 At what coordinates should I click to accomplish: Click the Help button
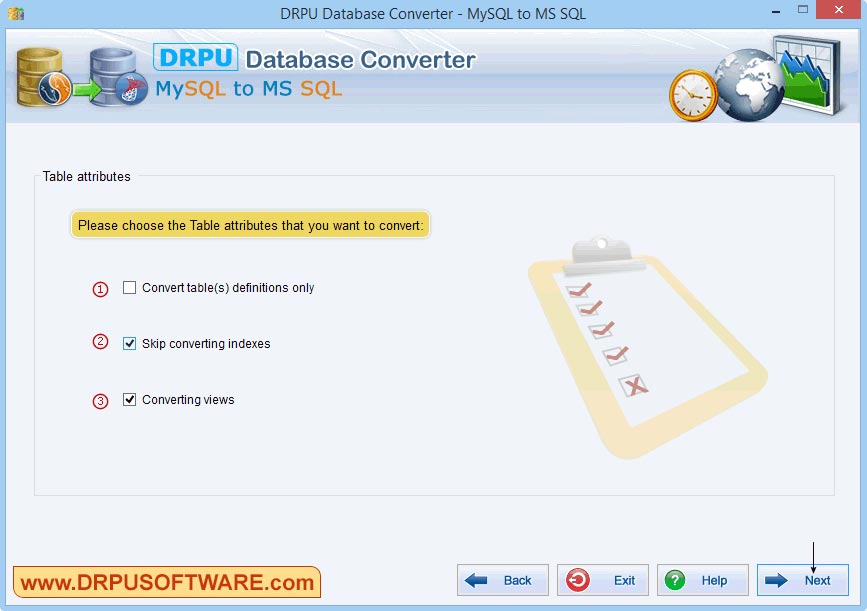click(x=703, y=580)
